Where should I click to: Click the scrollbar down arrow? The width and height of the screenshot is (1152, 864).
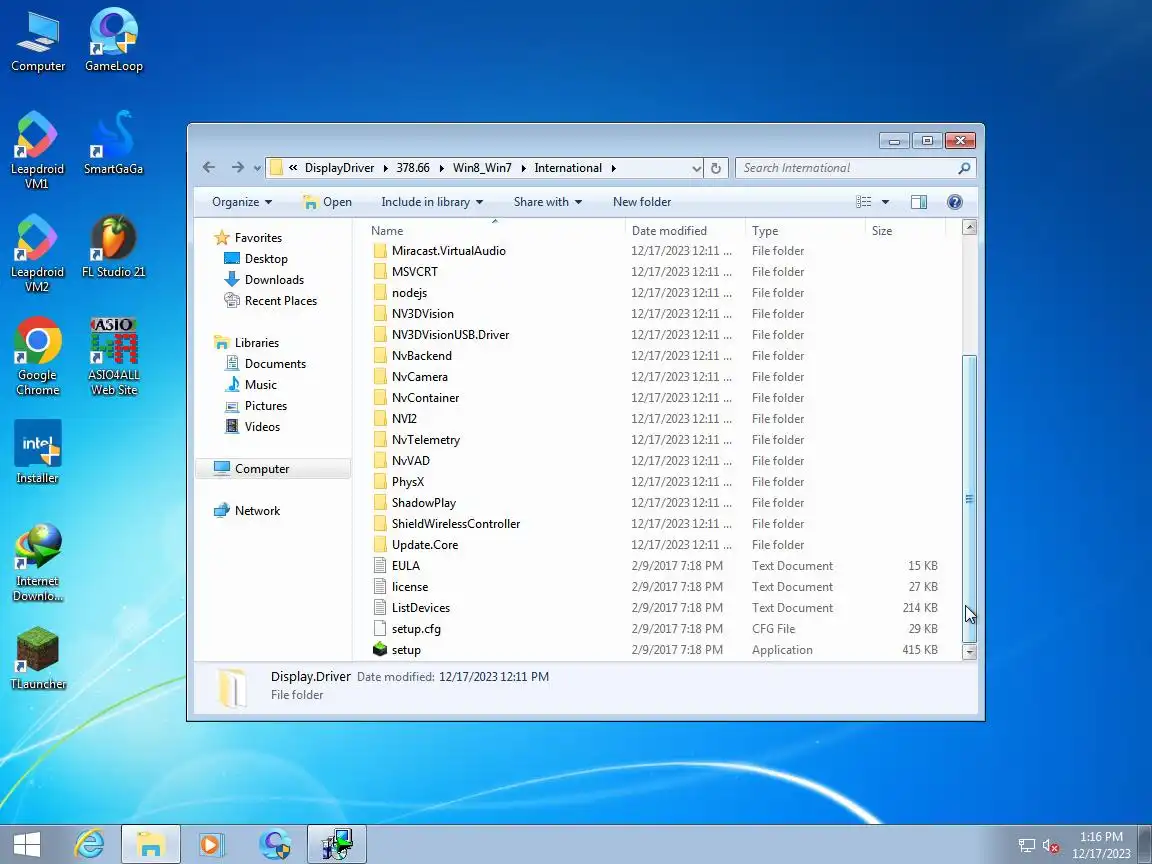(969, 652)
